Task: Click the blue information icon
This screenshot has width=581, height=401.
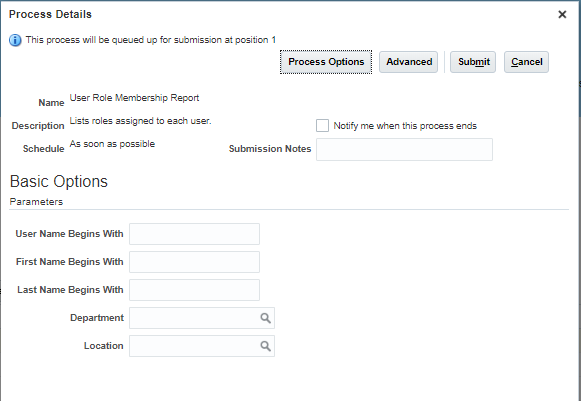Action: pyautogui.click(x=15, y=40)
